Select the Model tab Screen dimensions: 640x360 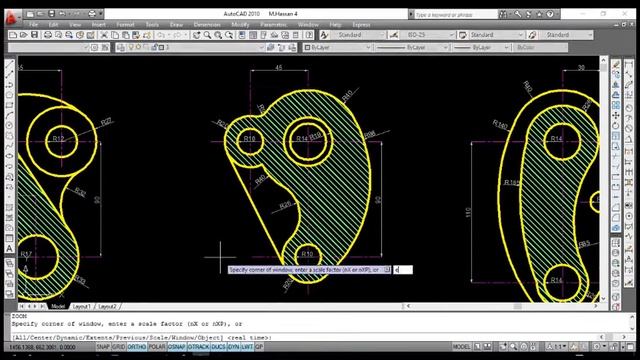[x=58, y=306]
